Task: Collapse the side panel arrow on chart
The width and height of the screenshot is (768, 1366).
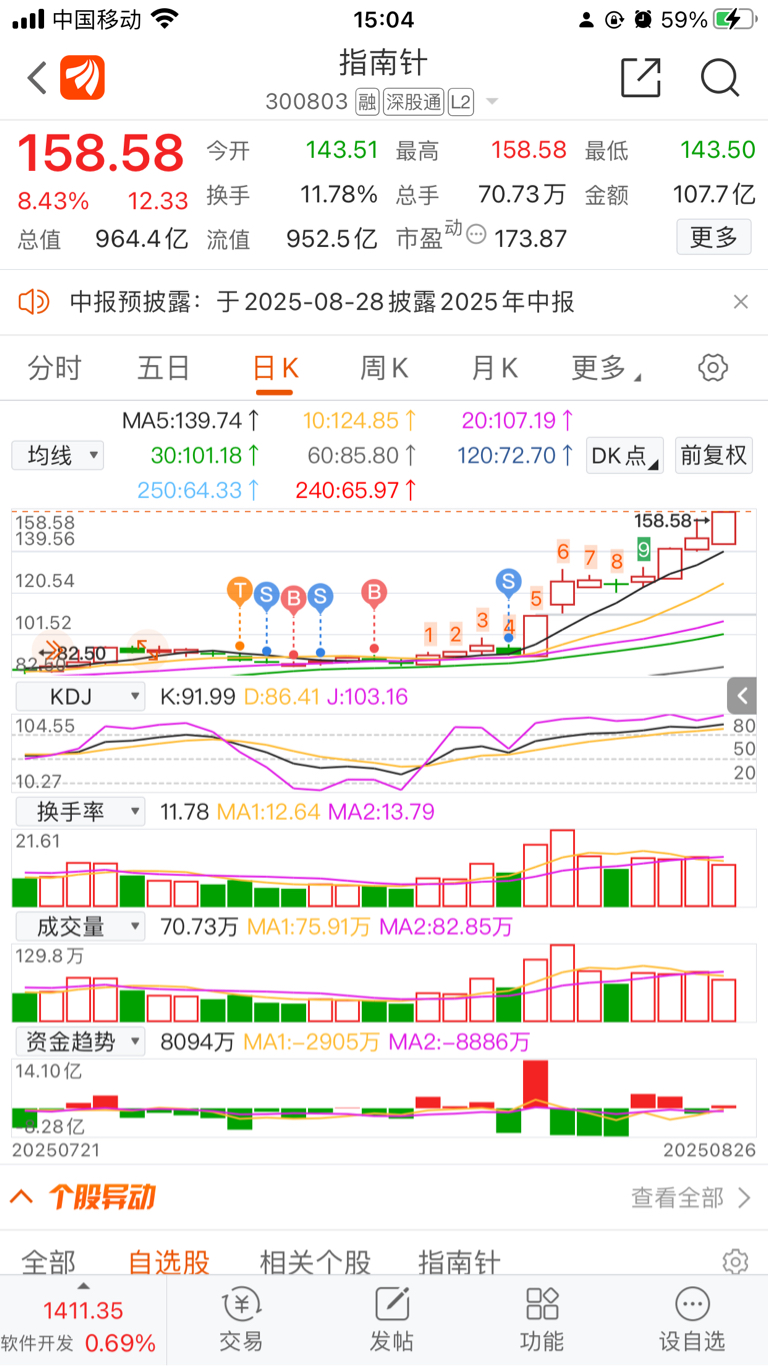Action: pos(741,696)
